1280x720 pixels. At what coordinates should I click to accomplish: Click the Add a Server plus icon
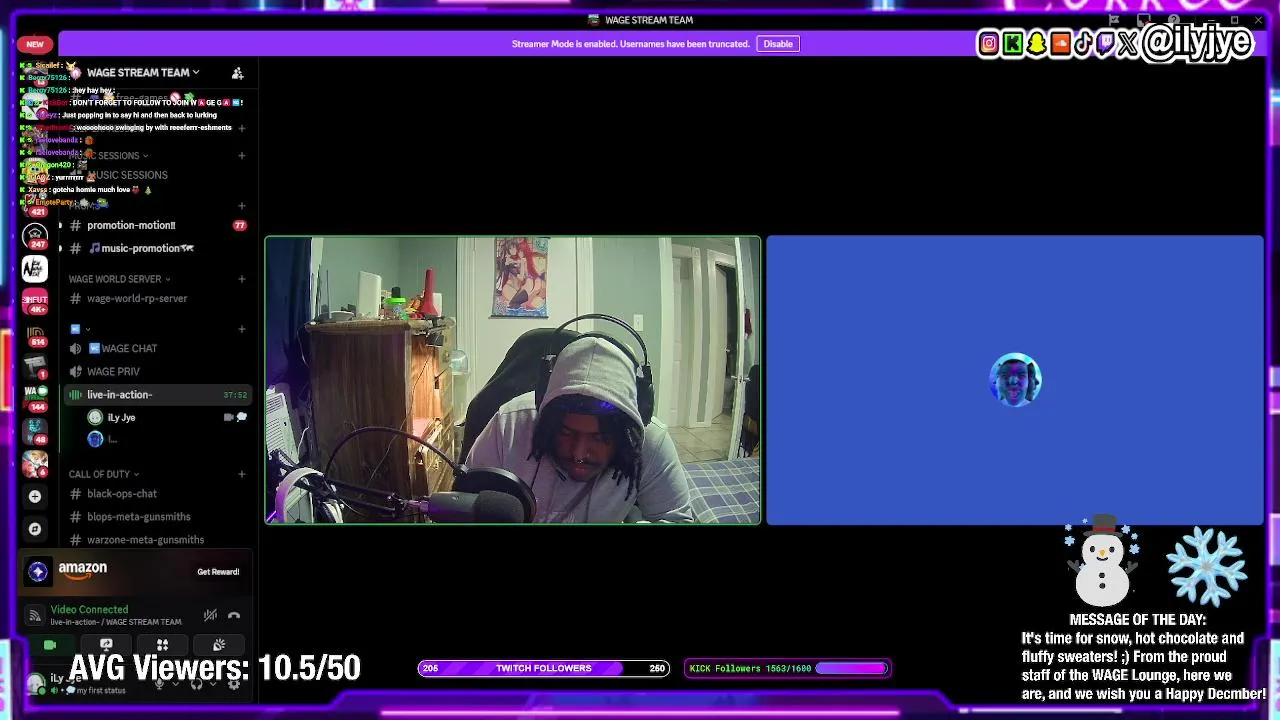(x=35, y=496)
